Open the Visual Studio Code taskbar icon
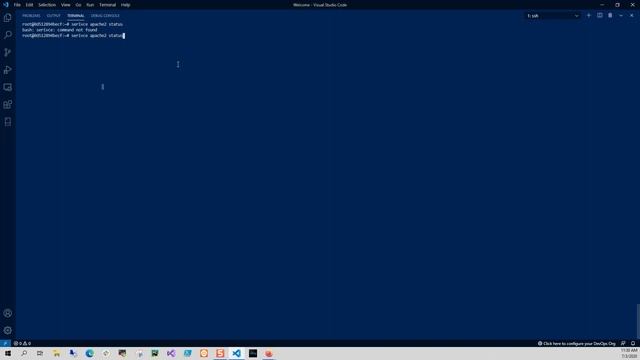 click(x=236, y=353)
